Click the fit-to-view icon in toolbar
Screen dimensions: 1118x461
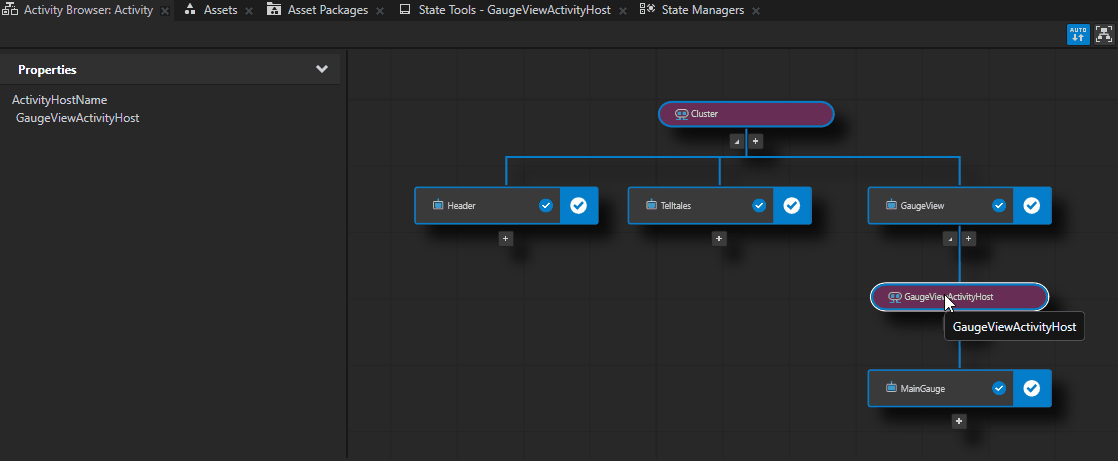click(x=1103, y=34)
